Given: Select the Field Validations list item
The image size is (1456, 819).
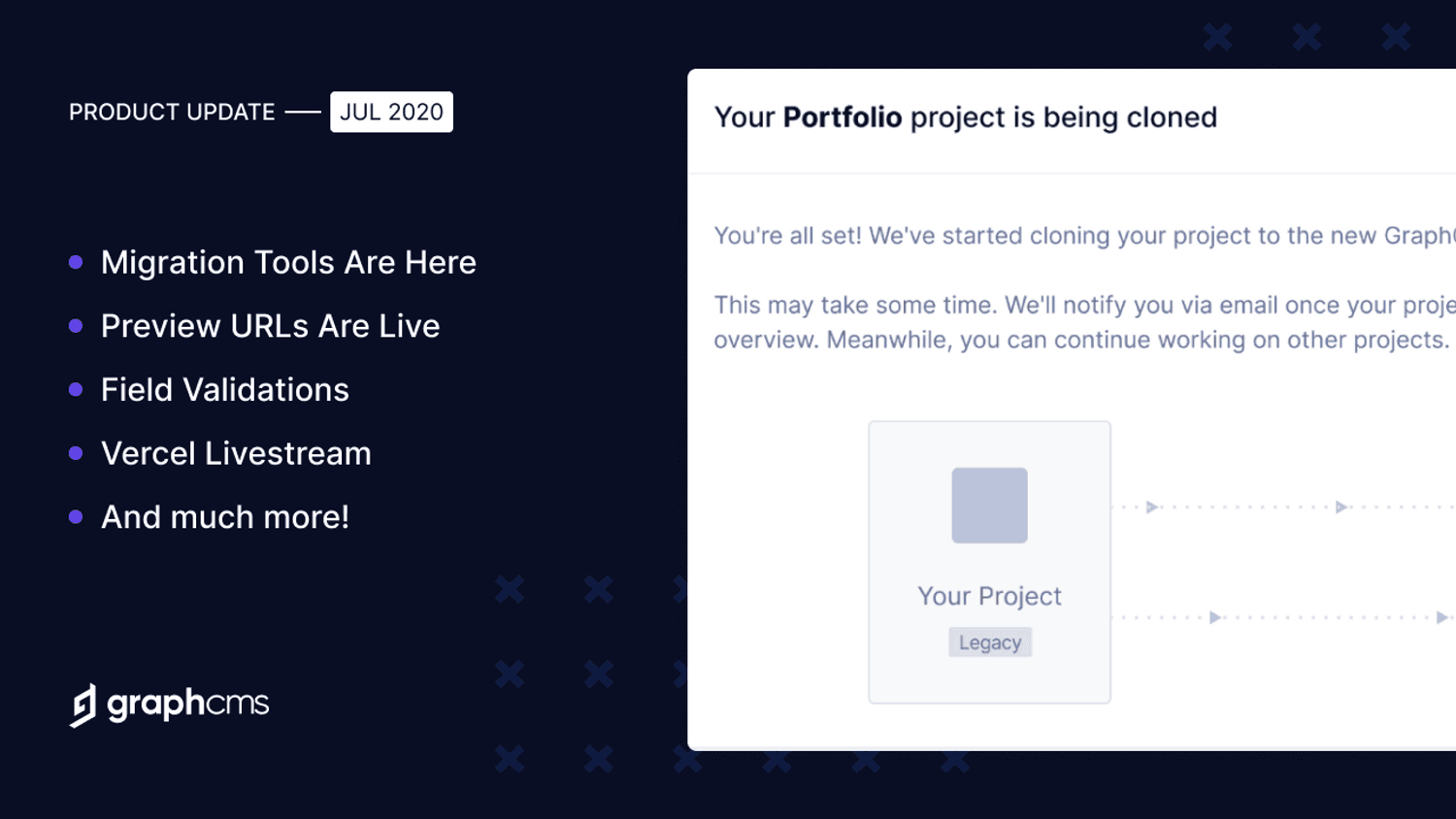Looking at the screenshot, I should pyautogui.click(x=224, y=390).
